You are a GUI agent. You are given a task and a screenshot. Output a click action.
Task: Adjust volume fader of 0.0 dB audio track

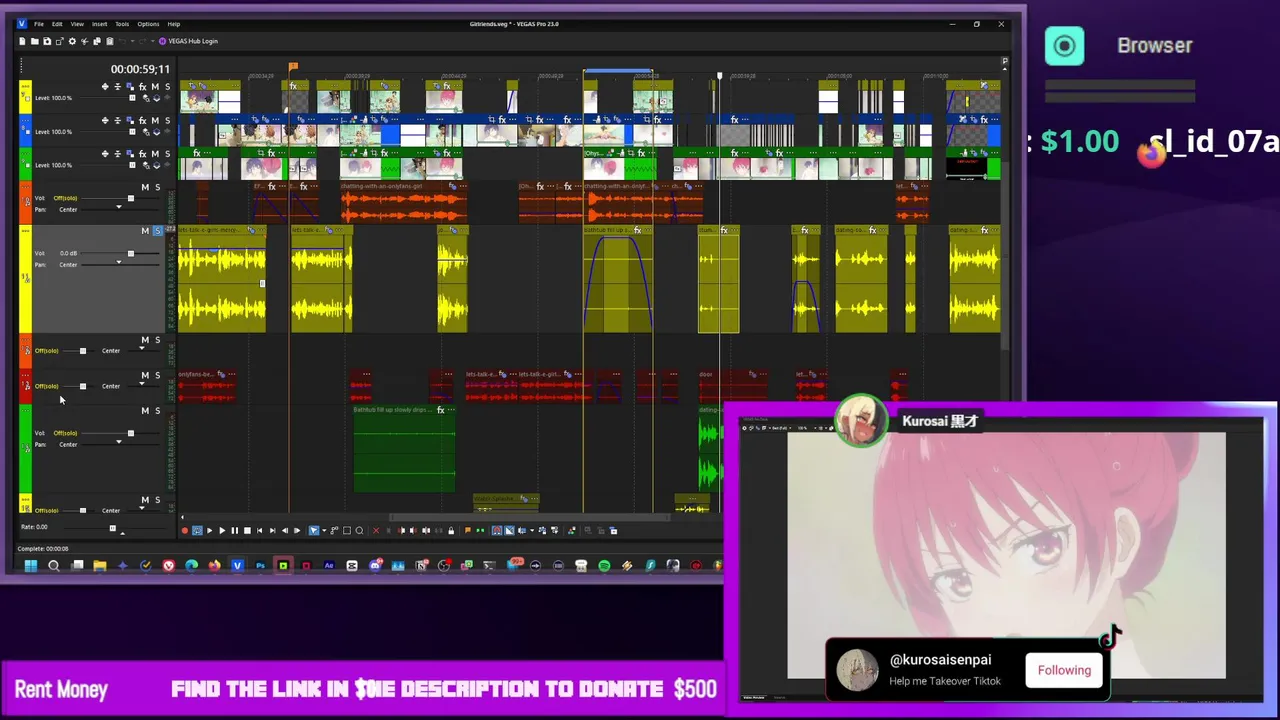[130, 254]
